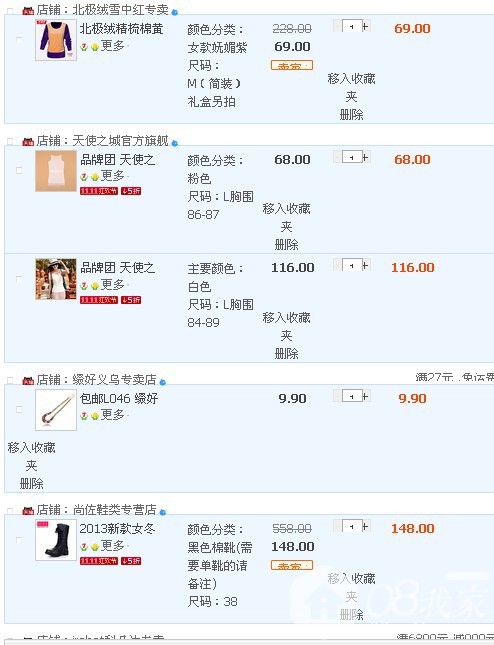Image resolution: width=494 pixels, height=645 pixels.
Task: Click the blue chat icon beside 天使之城官方旗舰
Action: 175,143
